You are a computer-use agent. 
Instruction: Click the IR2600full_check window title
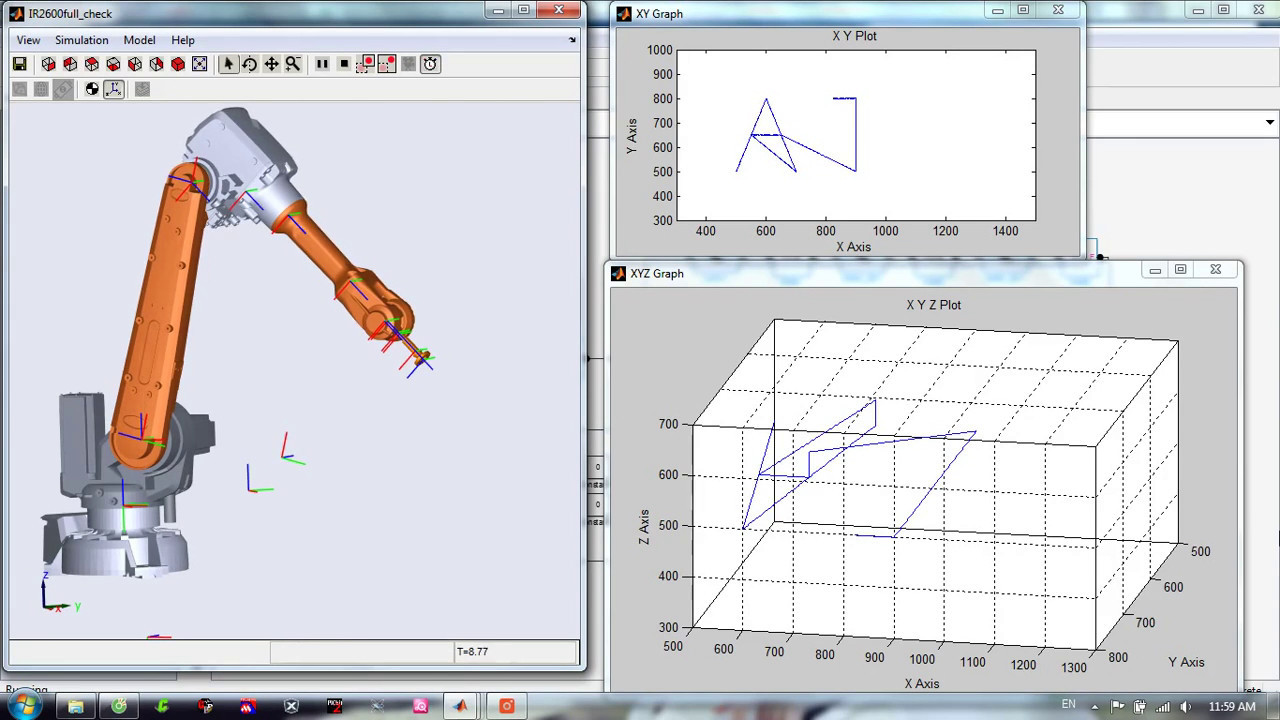pyautogui.click(x=70, y=14)
